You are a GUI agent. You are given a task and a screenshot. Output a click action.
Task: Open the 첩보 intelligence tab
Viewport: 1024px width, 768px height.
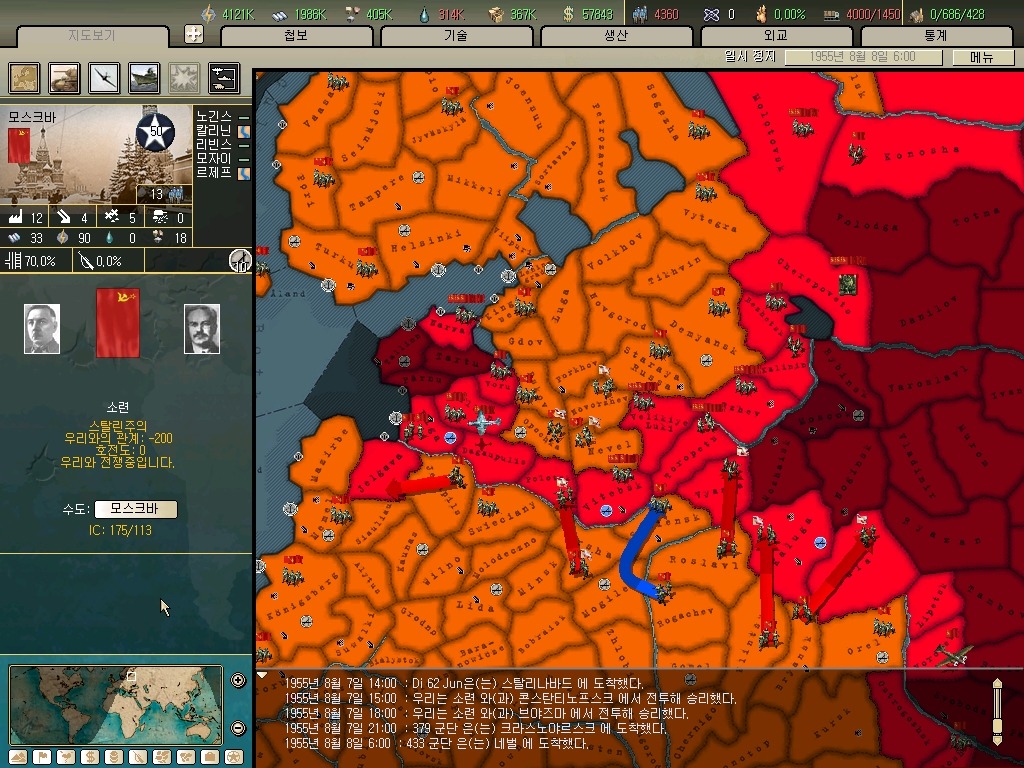pos(296,35)
